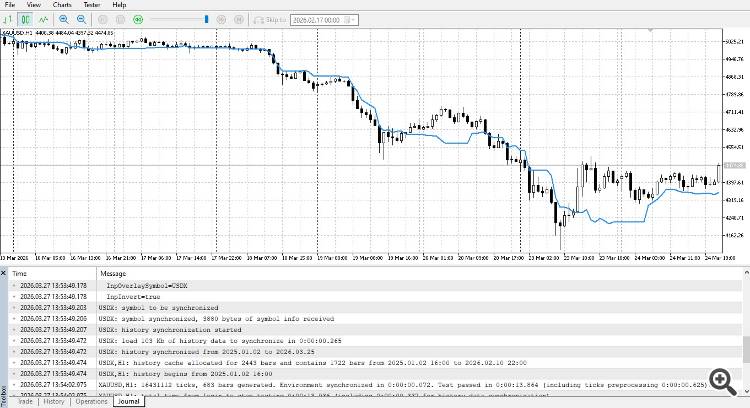Select the 'symbol synchronized, 9880 bytes' row
750x408 pixels.
pyautogui.click(x=375, y=319)
